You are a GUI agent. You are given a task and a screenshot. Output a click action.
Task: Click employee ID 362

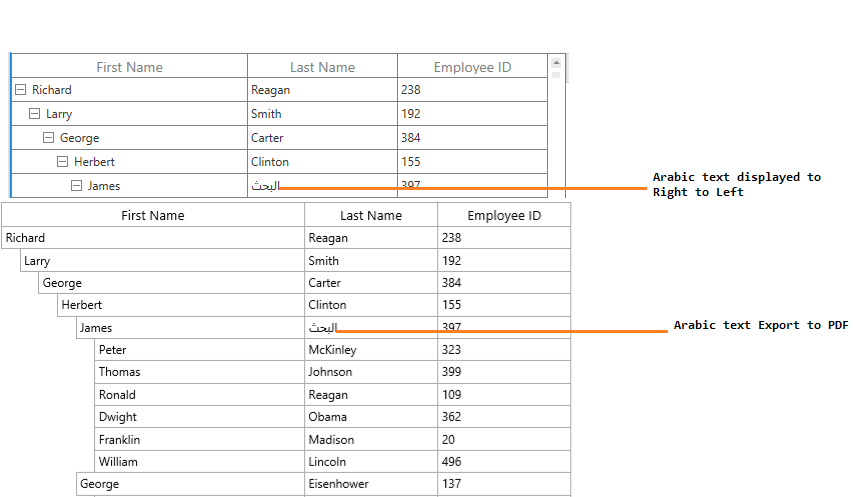click(504, 417)
